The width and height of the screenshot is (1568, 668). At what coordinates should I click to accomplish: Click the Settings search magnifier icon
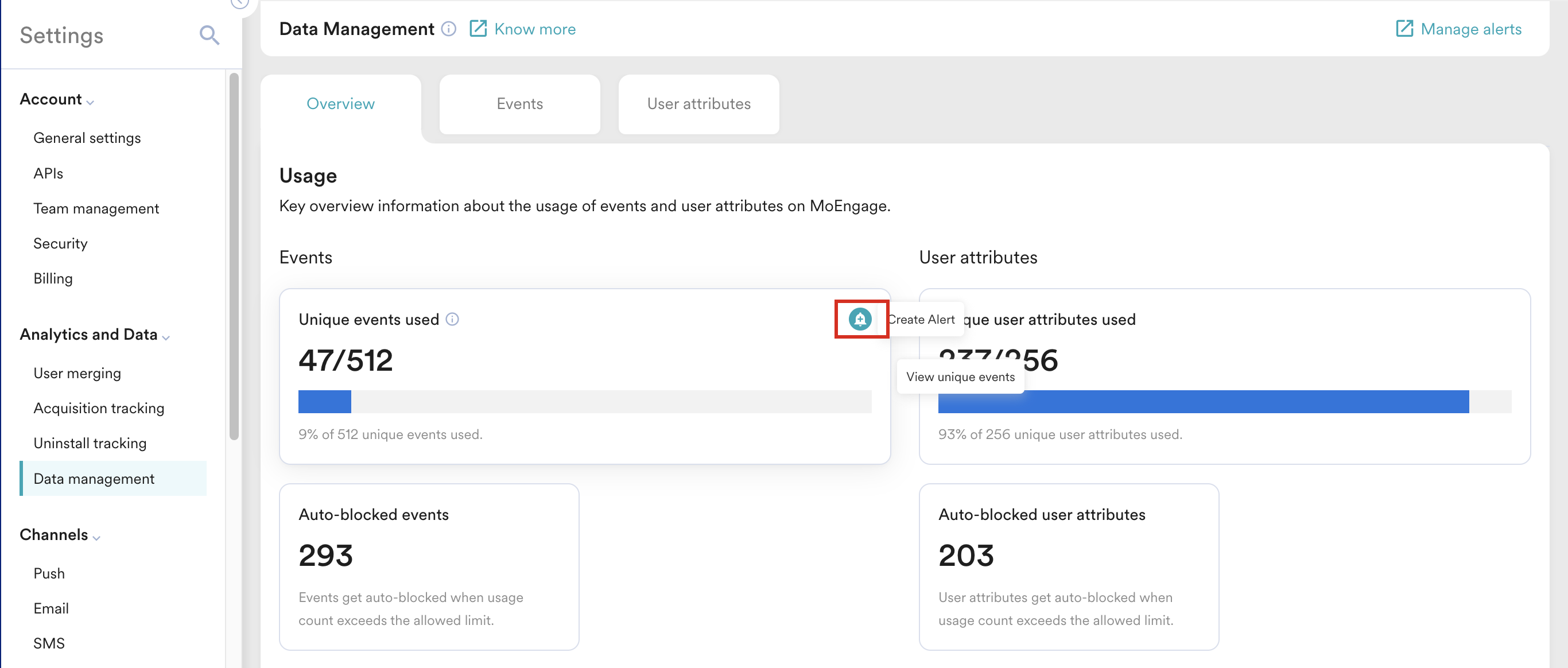click(209, 35)
